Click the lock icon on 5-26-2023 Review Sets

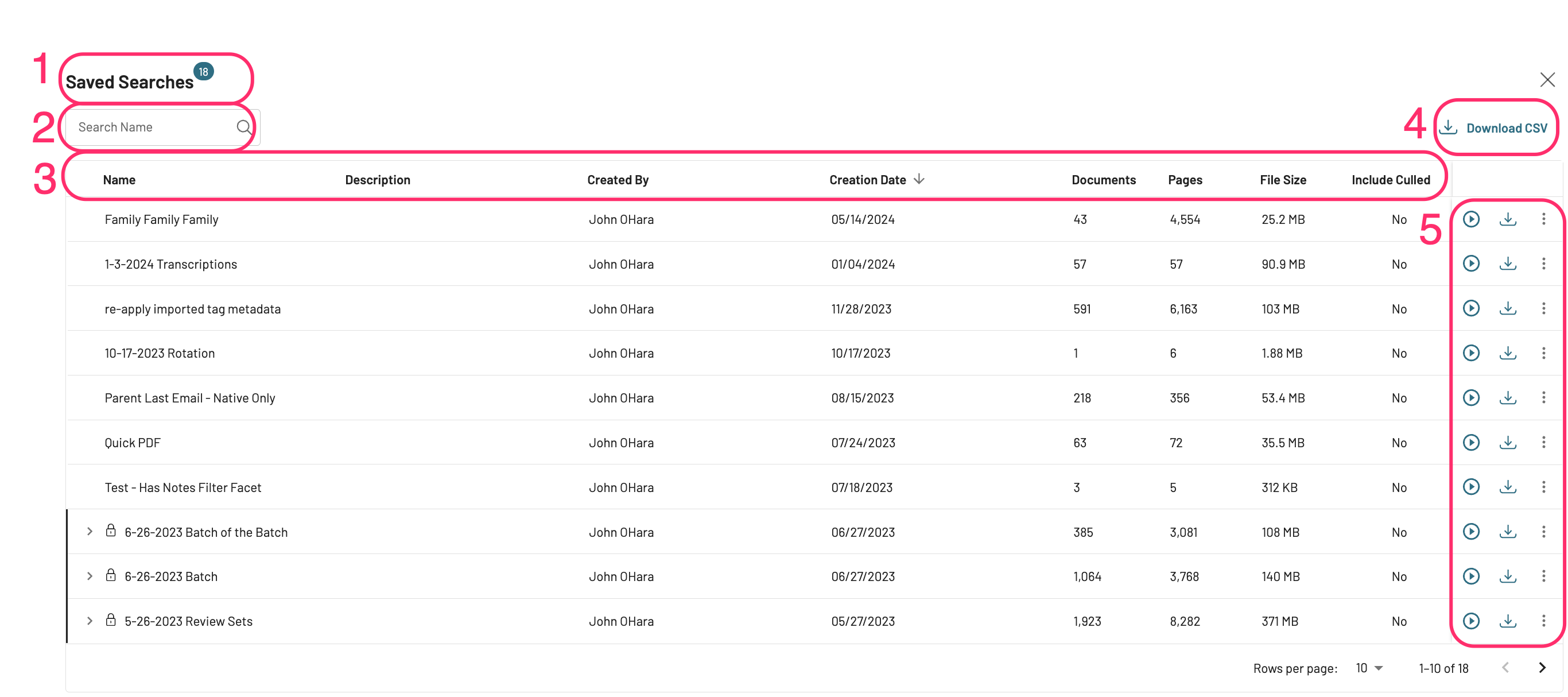coord(110,620)
